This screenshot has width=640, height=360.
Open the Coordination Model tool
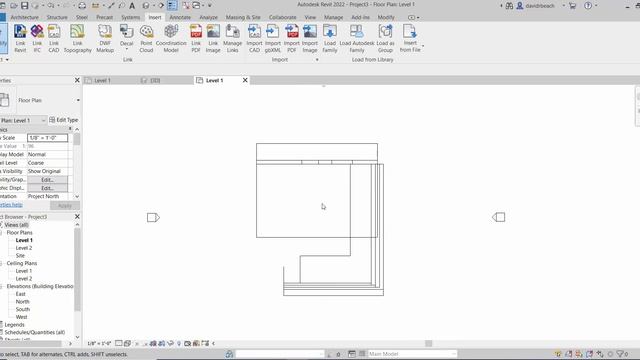[171, 38]
